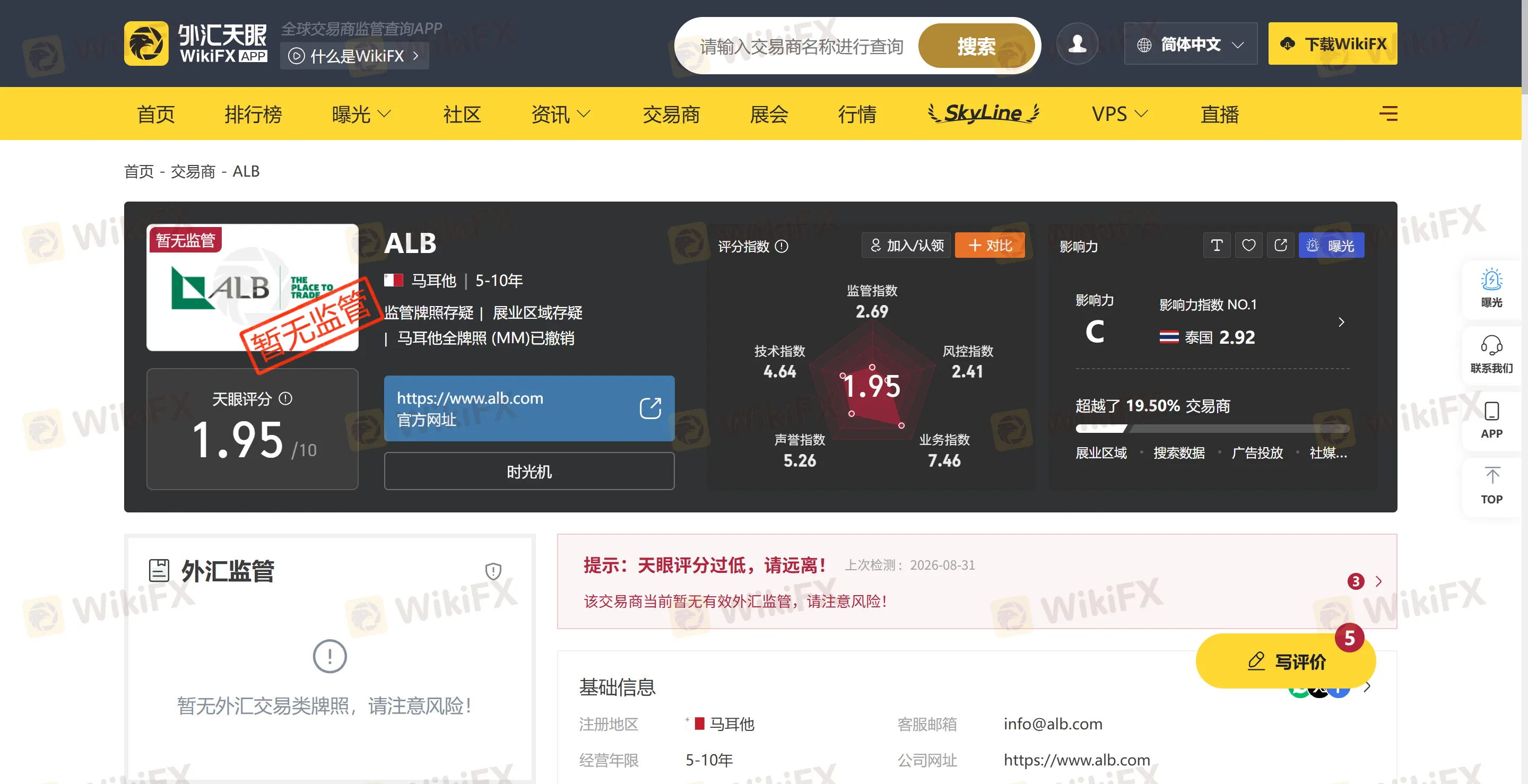Click the 时光机 button
The image size is (1528, 784).
[x=529, y=472]
